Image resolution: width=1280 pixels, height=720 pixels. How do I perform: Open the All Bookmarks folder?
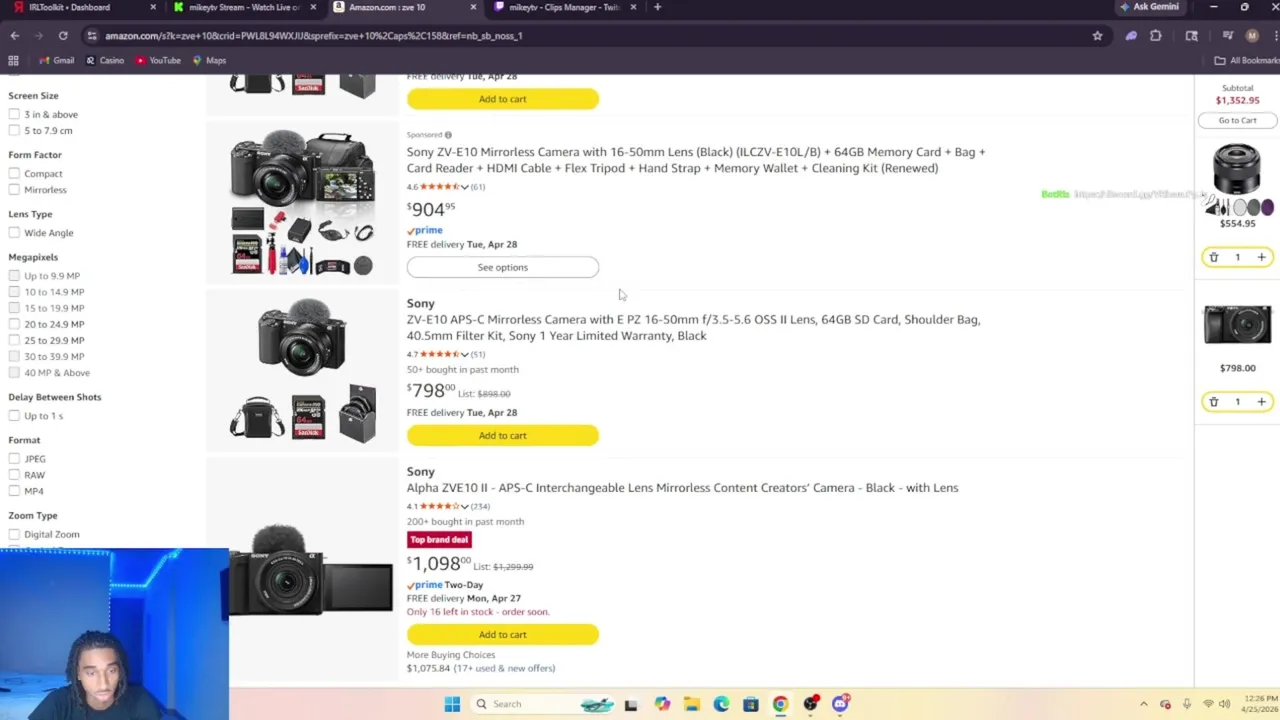1246,60
